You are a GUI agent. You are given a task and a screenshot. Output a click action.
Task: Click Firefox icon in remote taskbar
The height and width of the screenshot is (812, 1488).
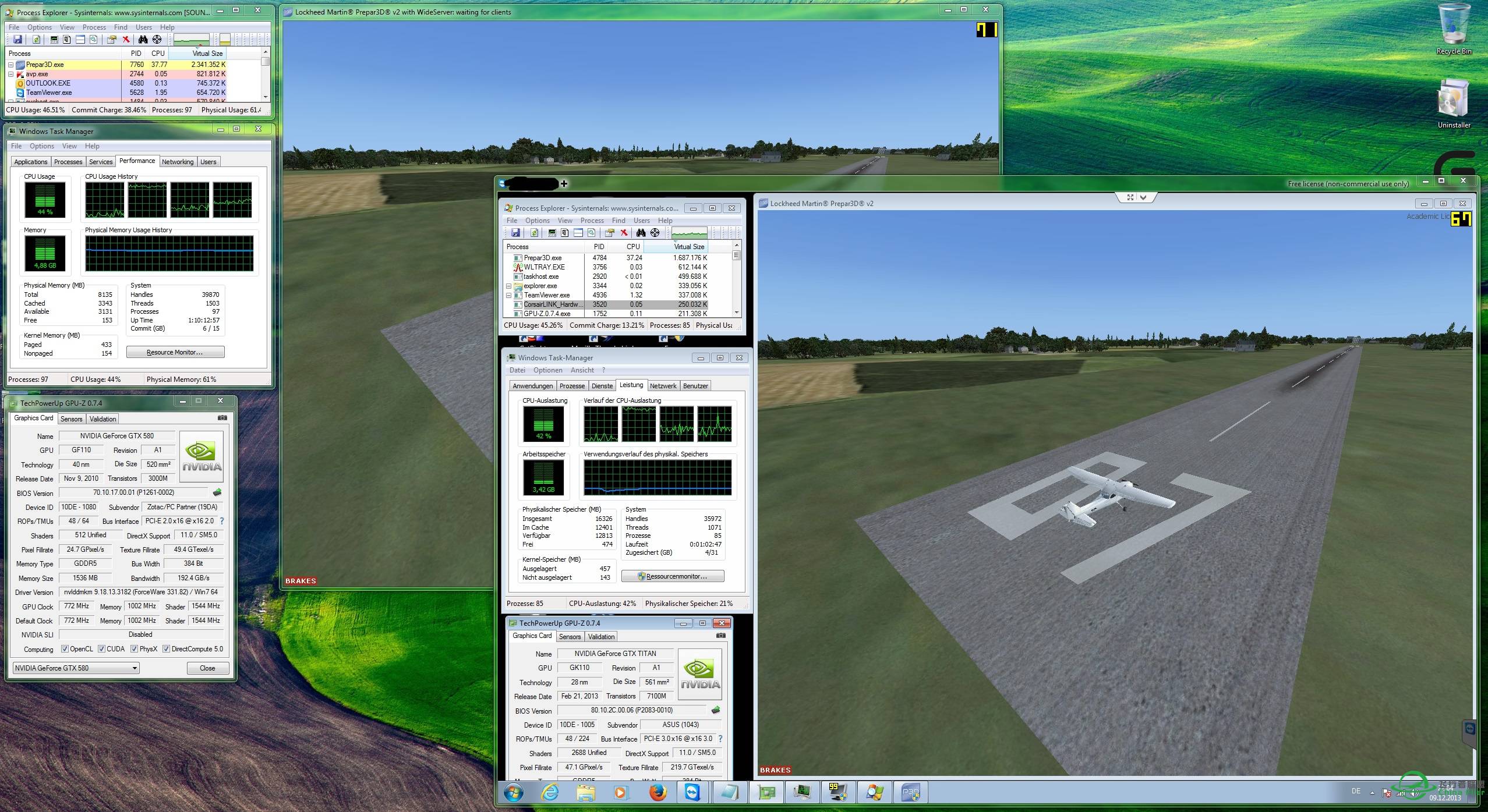[x=658, y=793]
